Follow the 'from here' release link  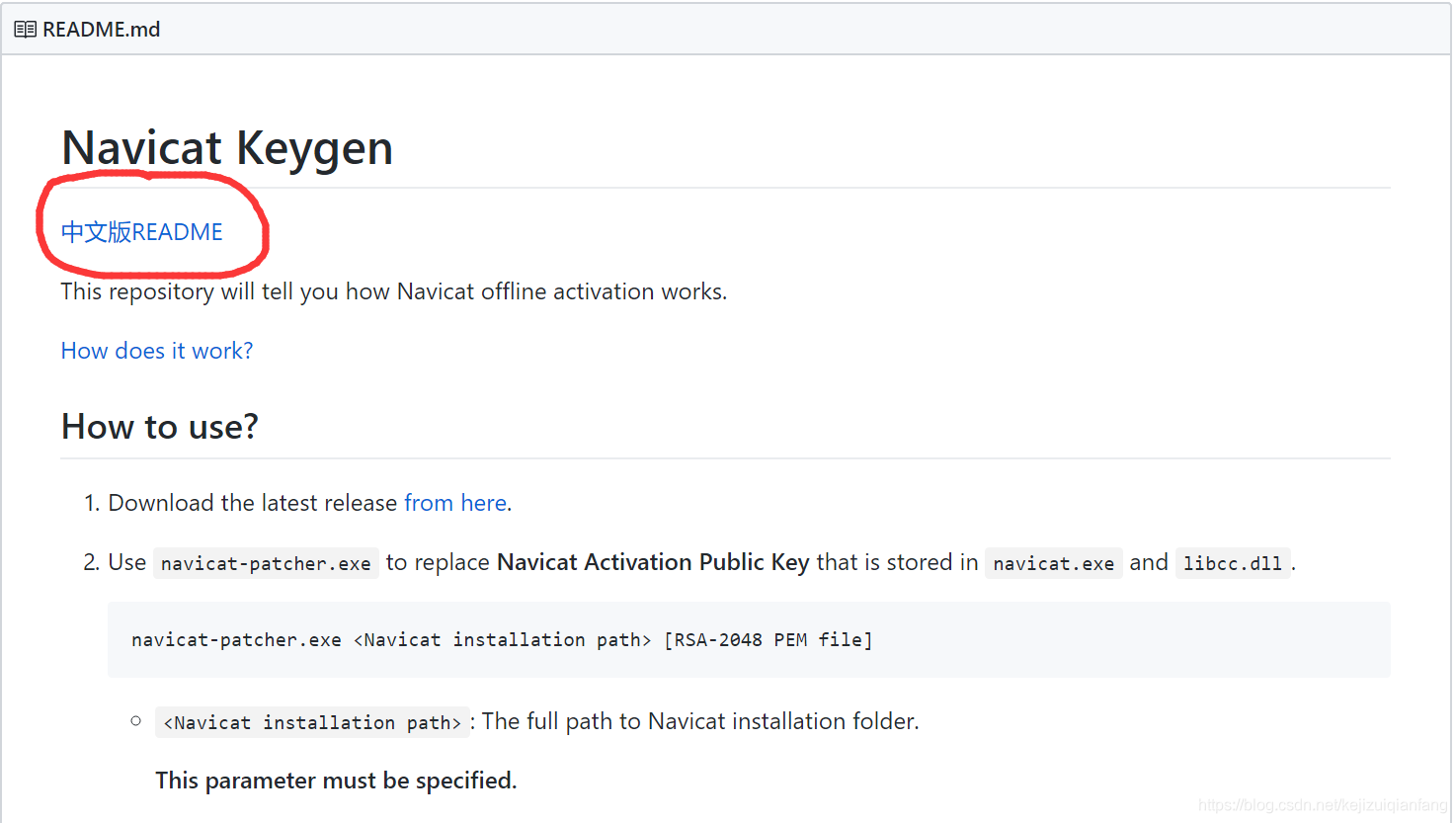click(455, 503)
